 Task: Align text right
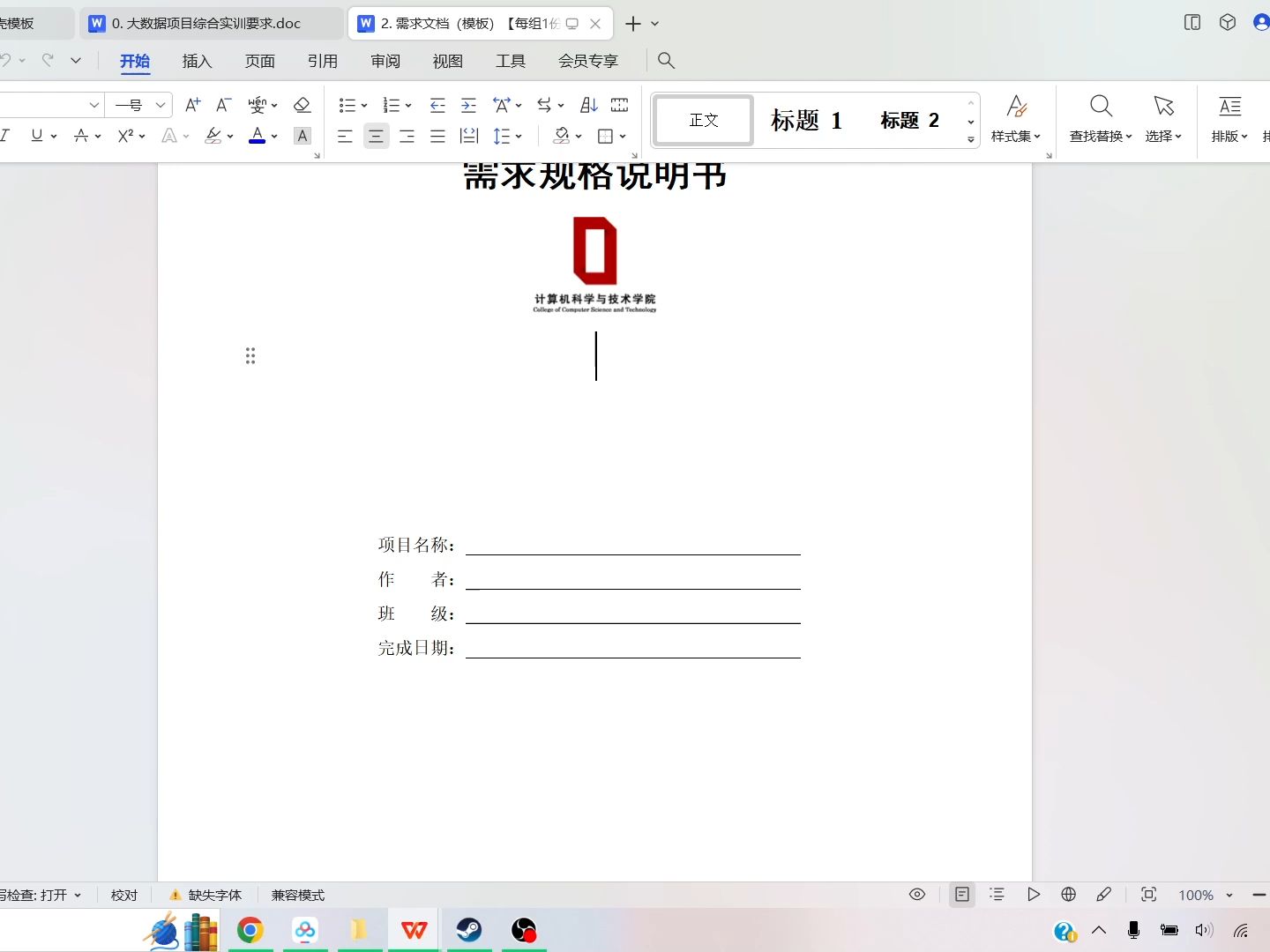tap(407, 137)
